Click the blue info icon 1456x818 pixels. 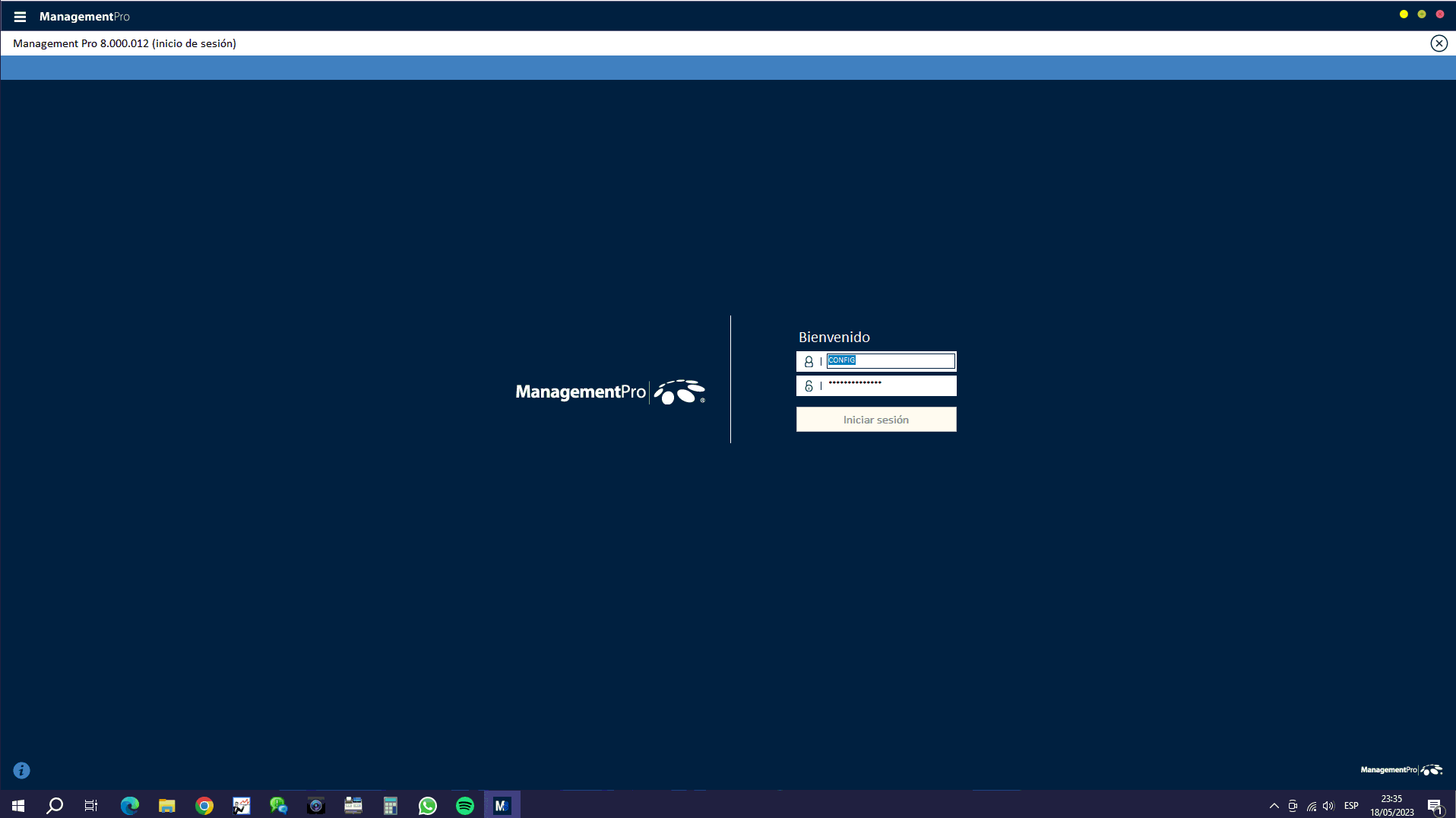pos(22,770)
